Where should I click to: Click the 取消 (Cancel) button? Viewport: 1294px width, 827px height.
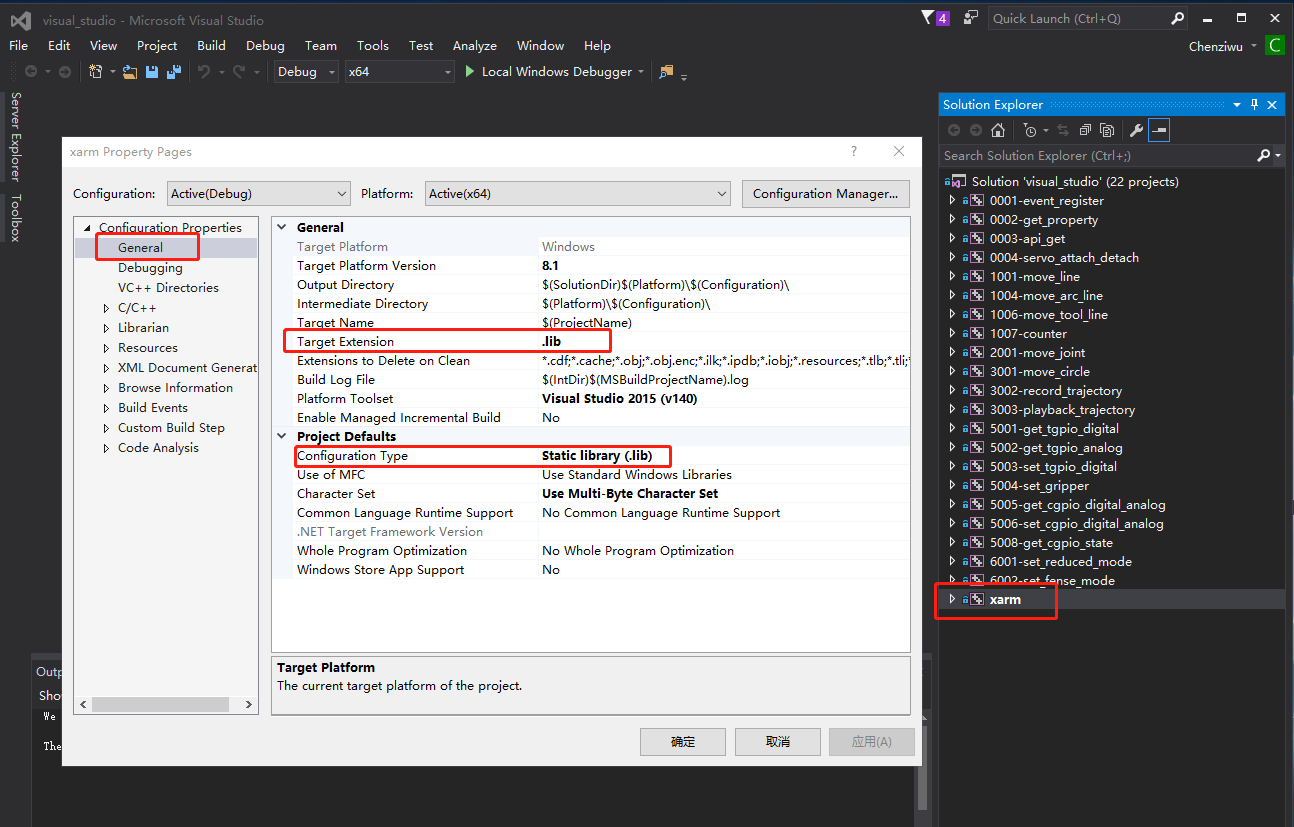click(x=778, y=741)
